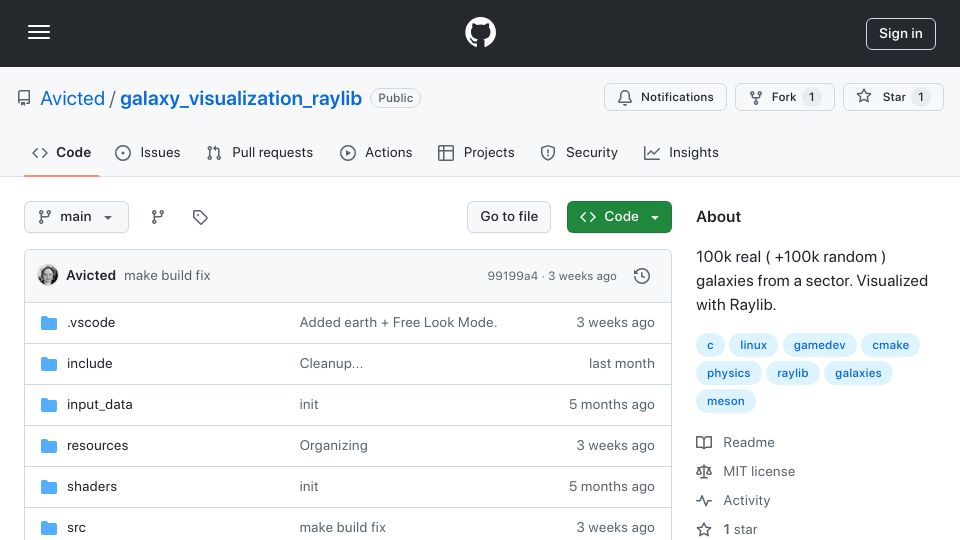The height and width of the screenshot is (540, 960).
Task: Open the src folder
Action: coord(76,528)
